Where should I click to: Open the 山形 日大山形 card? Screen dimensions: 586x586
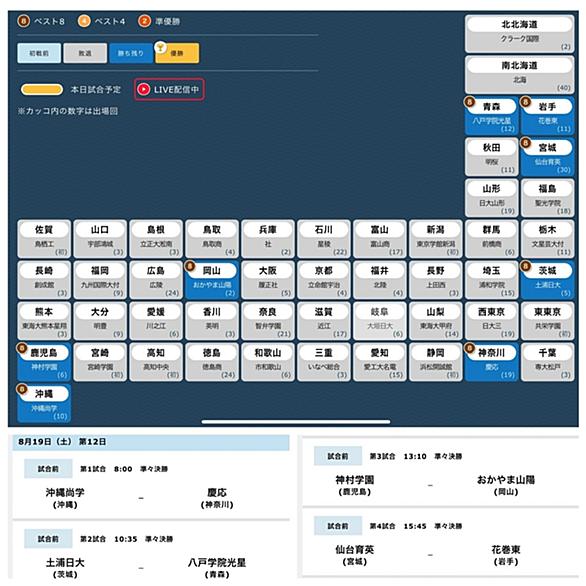coord(491,198)
